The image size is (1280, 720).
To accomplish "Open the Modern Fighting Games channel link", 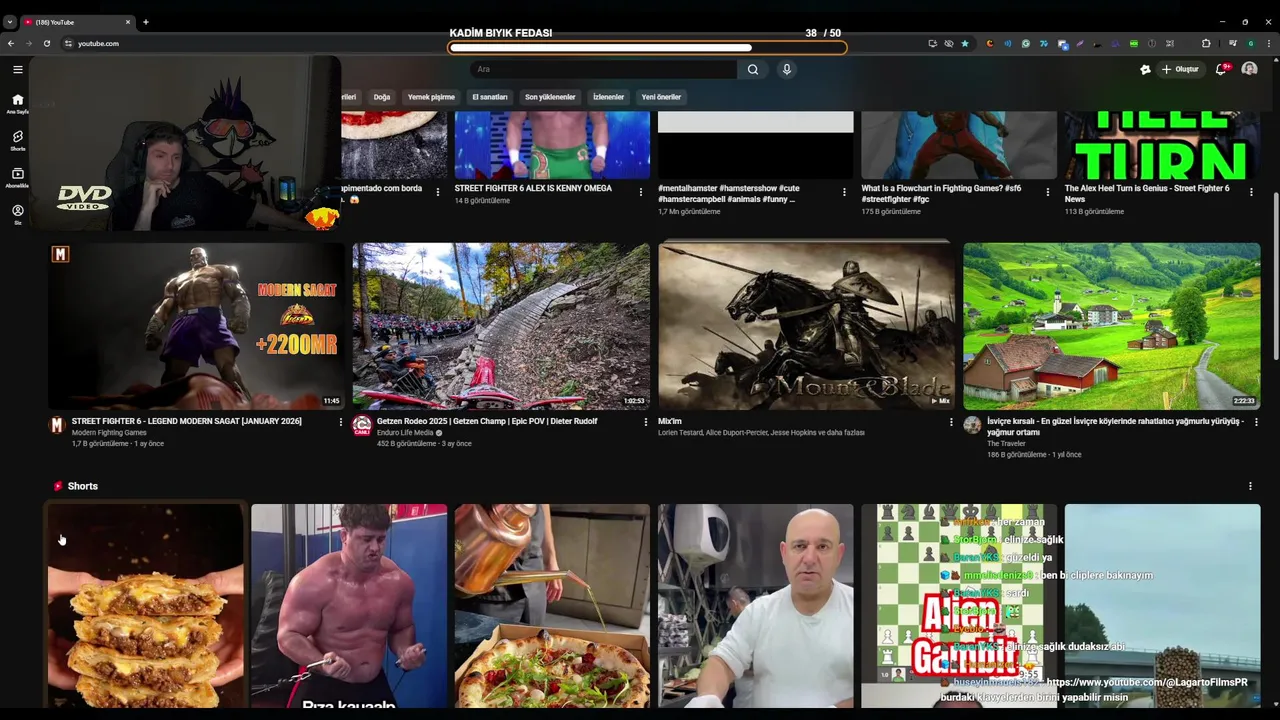I will pos(109,433).
